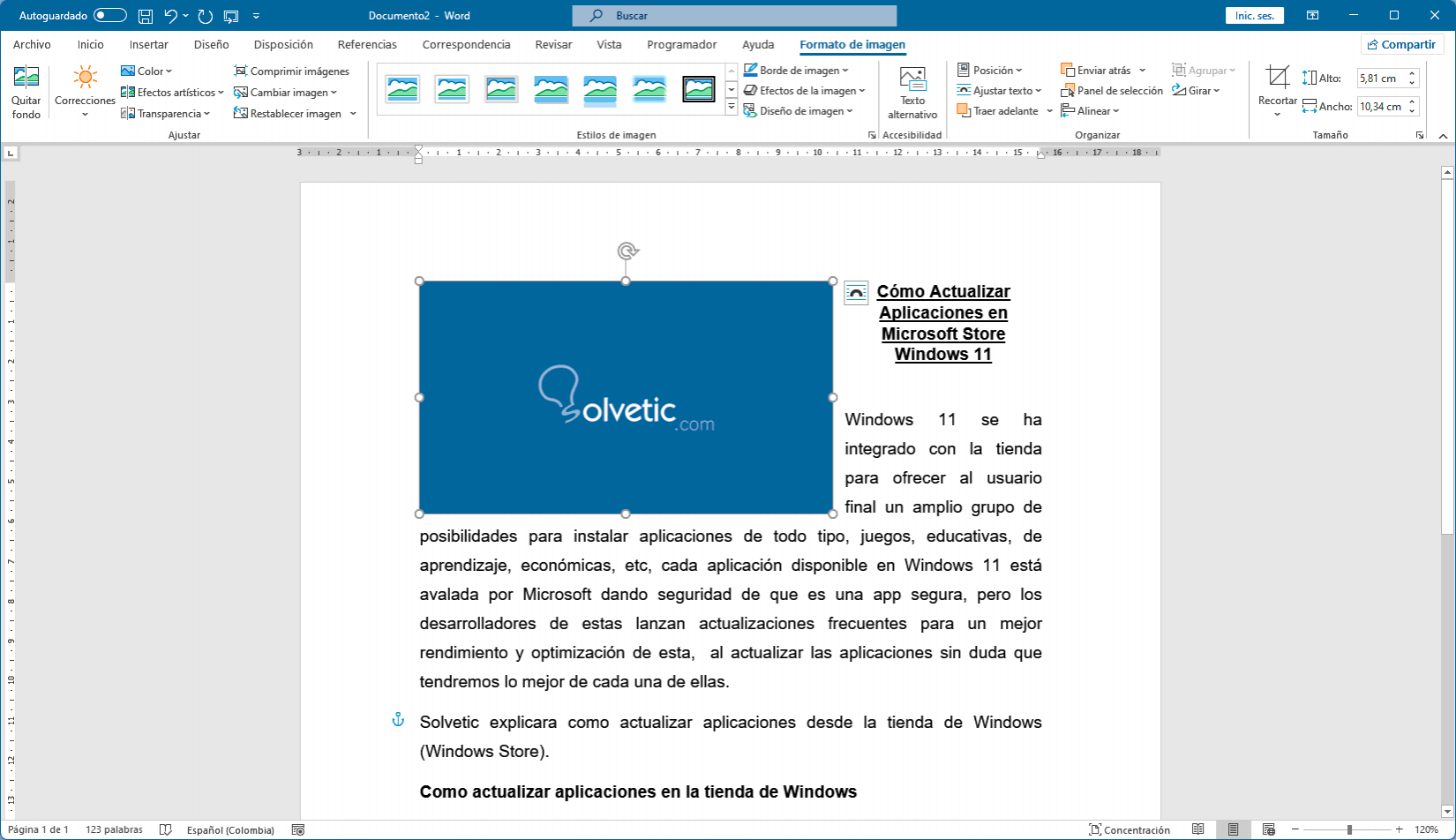Click the presentation icon in the quick access toolbar
The height and width of the screenshot is (840, 1456).
pos(231,16)
